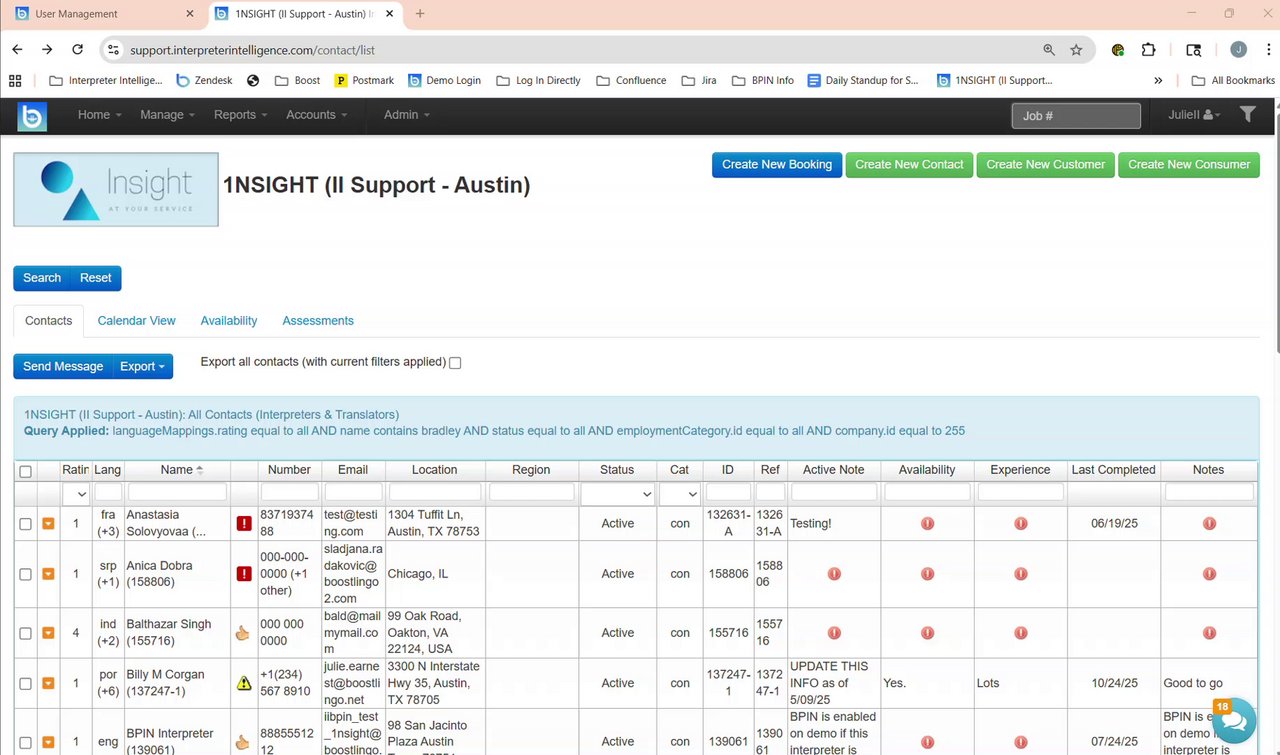1280x755 pixels.
Task: Select the checkbox for Balthazar Singh
Action: [26, 634]
